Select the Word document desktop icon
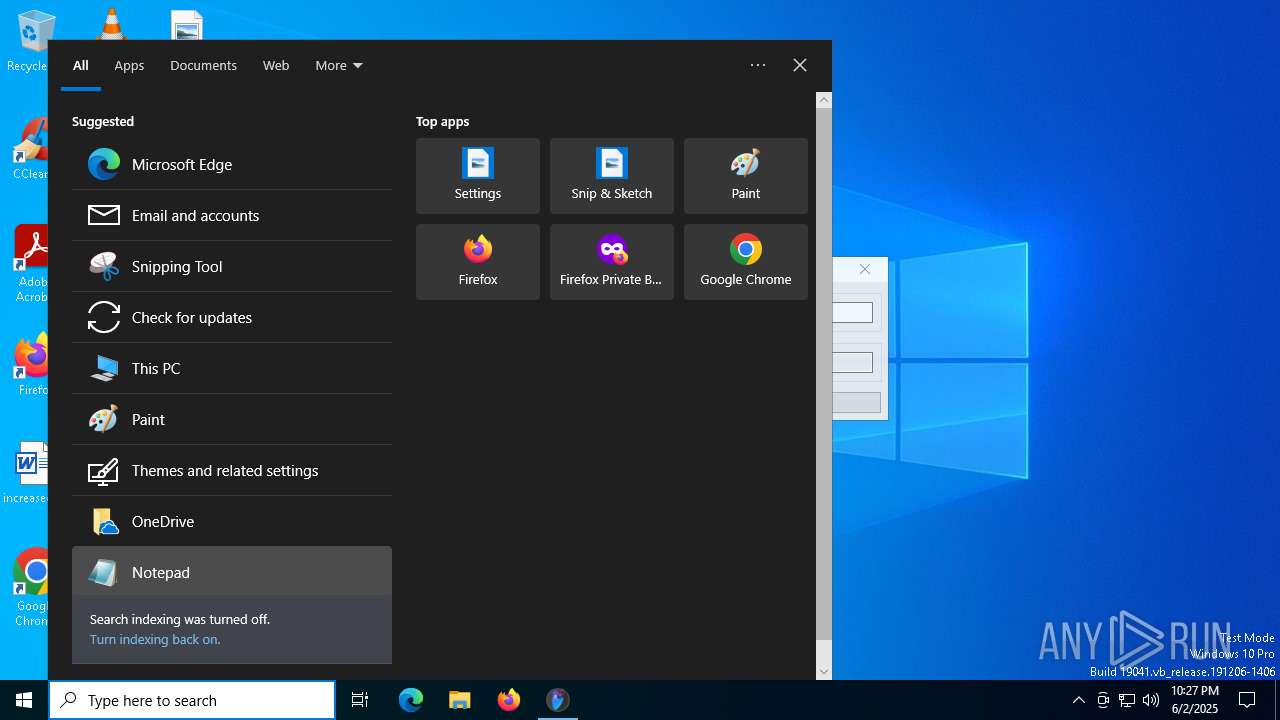Screen dimensions: 1280x720 click(x=28, y=472)
